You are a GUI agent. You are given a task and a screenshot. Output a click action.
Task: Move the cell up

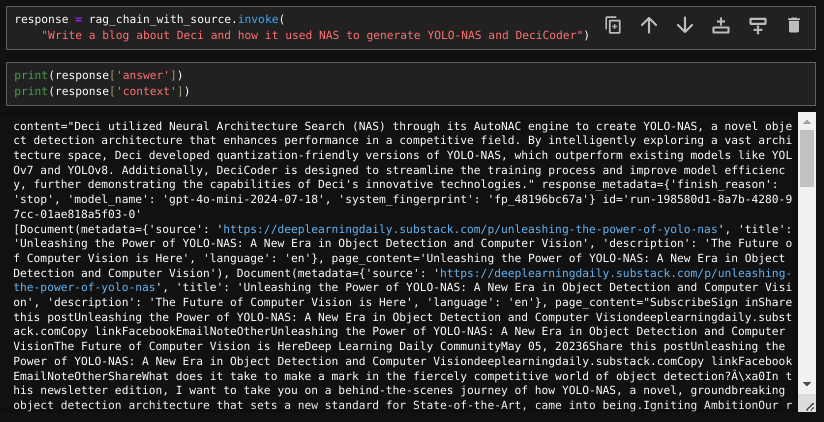(649, 25)
